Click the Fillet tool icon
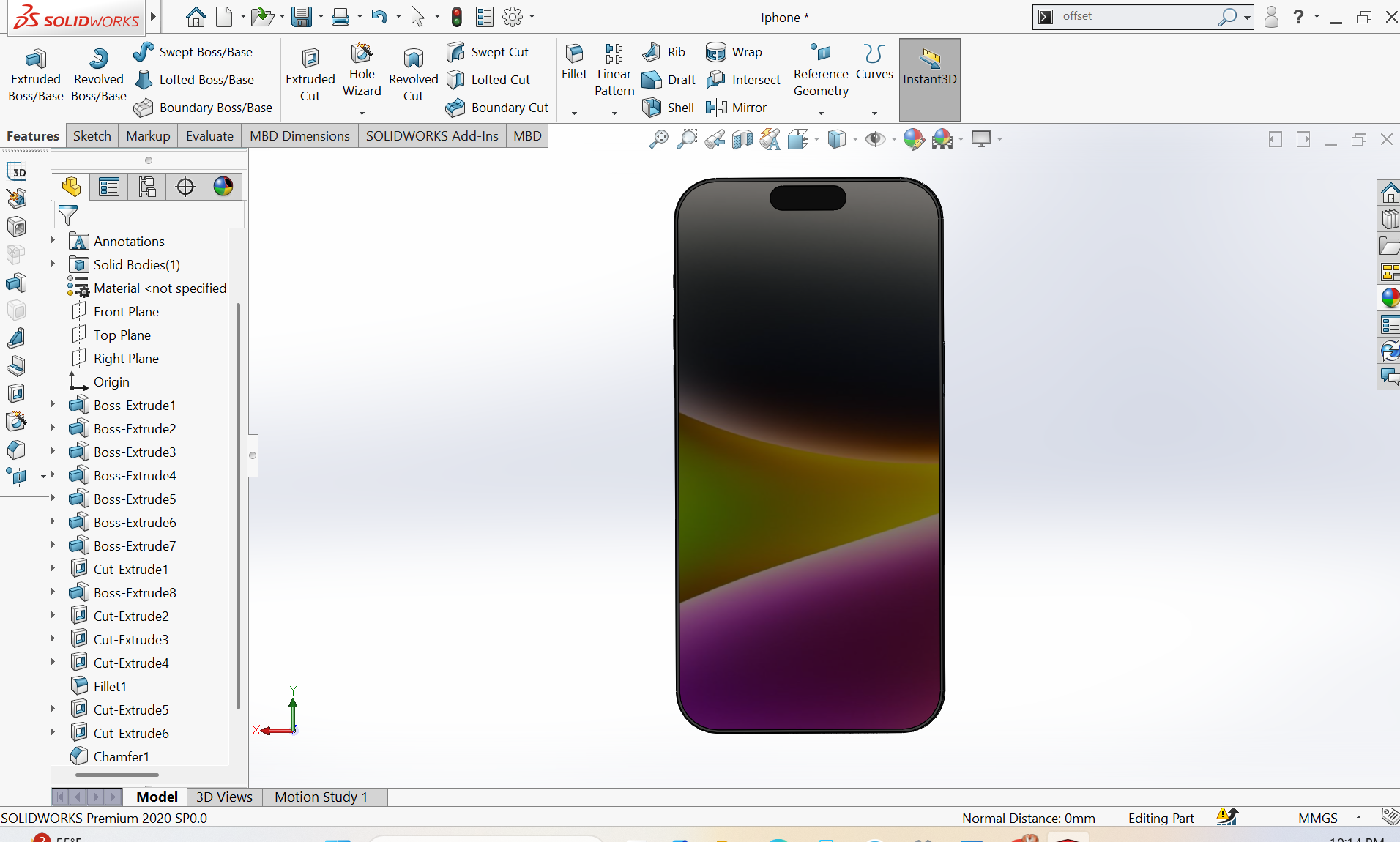Screen dimensions: 1400x842 coord(574,62)
